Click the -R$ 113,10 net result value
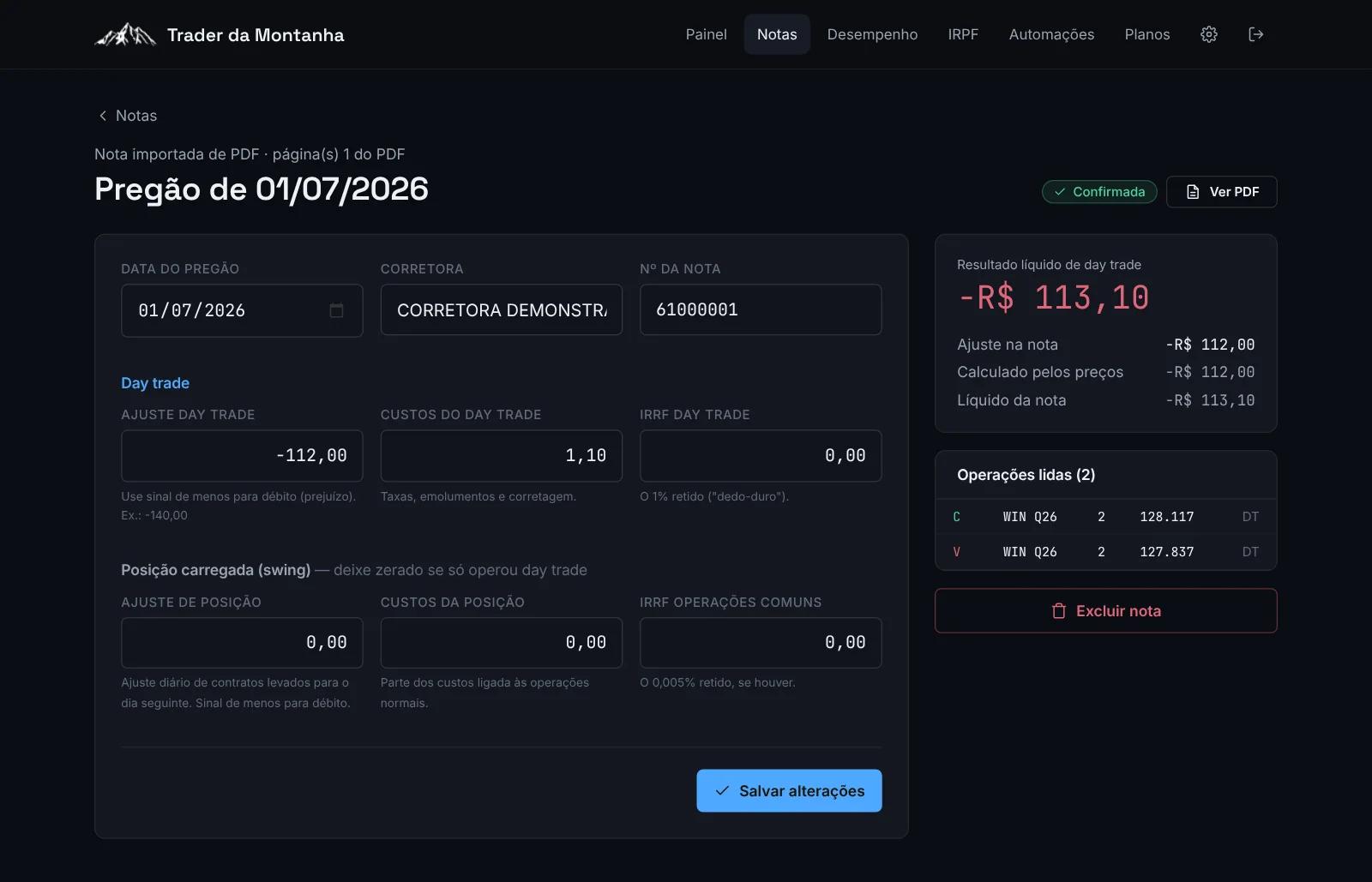The width and height of the screenshot is (1372, 882). (x=1053, y=297)
